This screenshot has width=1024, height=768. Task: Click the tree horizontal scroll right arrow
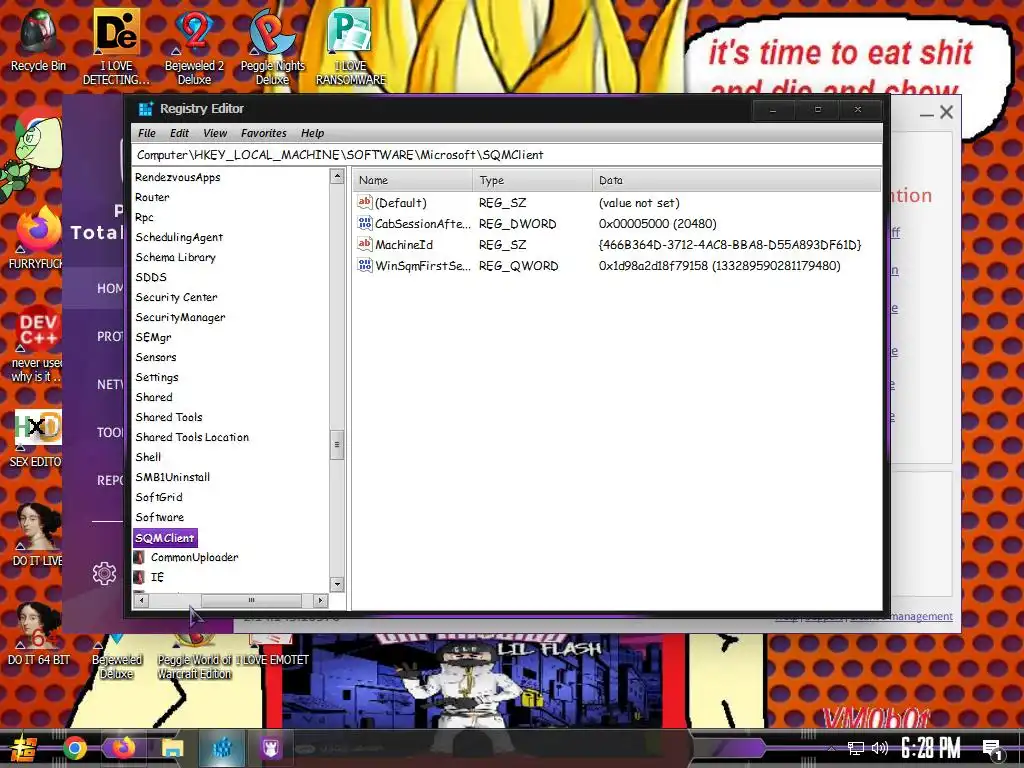(320, 600)
